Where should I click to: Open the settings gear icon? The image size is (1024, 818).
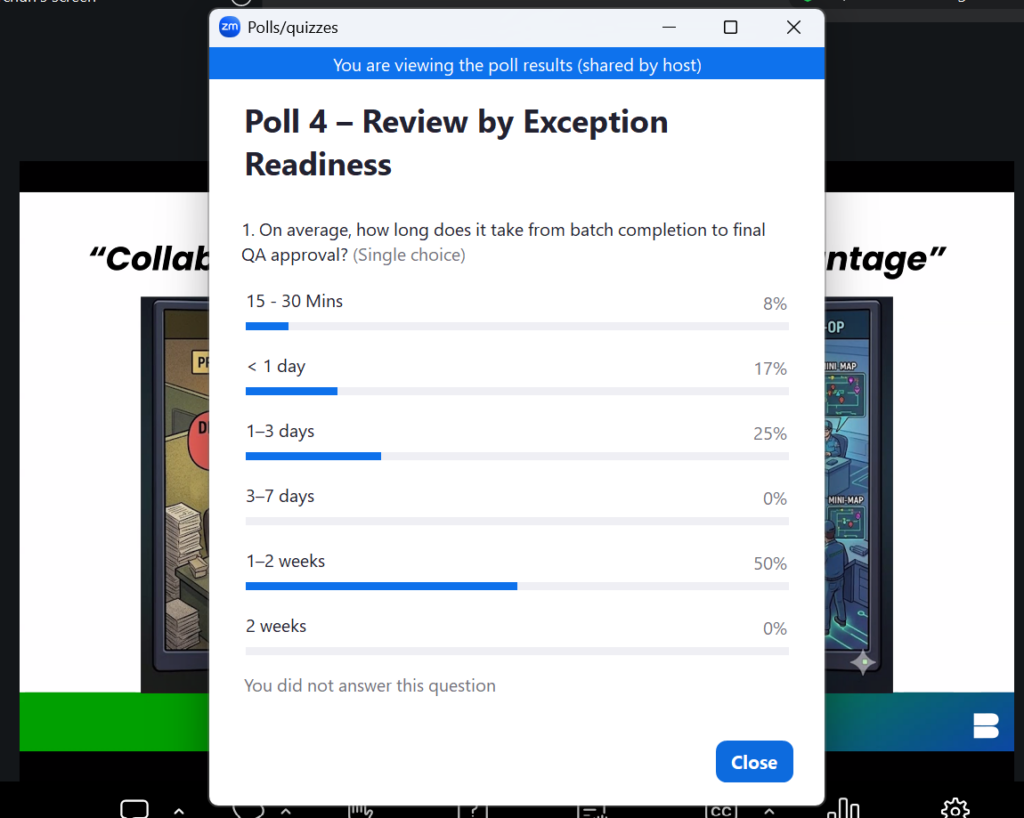(955, 809)
